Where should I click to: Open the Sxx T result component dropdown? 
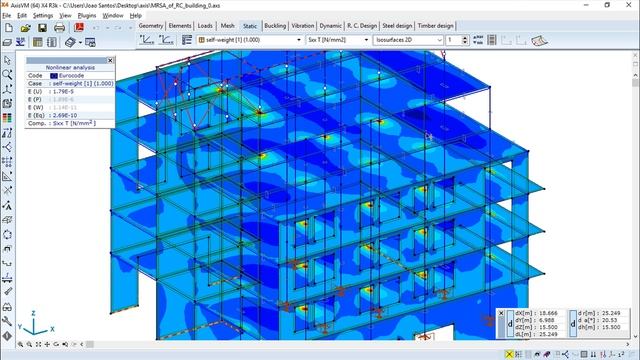click(338, 40)
